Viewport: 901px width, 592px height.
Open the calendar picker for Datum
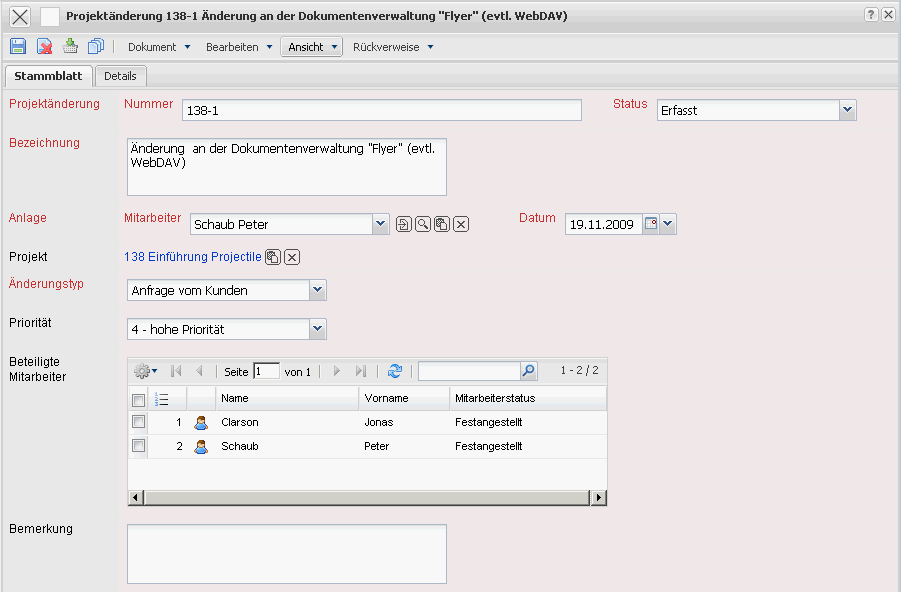click(x=651, y=224)
